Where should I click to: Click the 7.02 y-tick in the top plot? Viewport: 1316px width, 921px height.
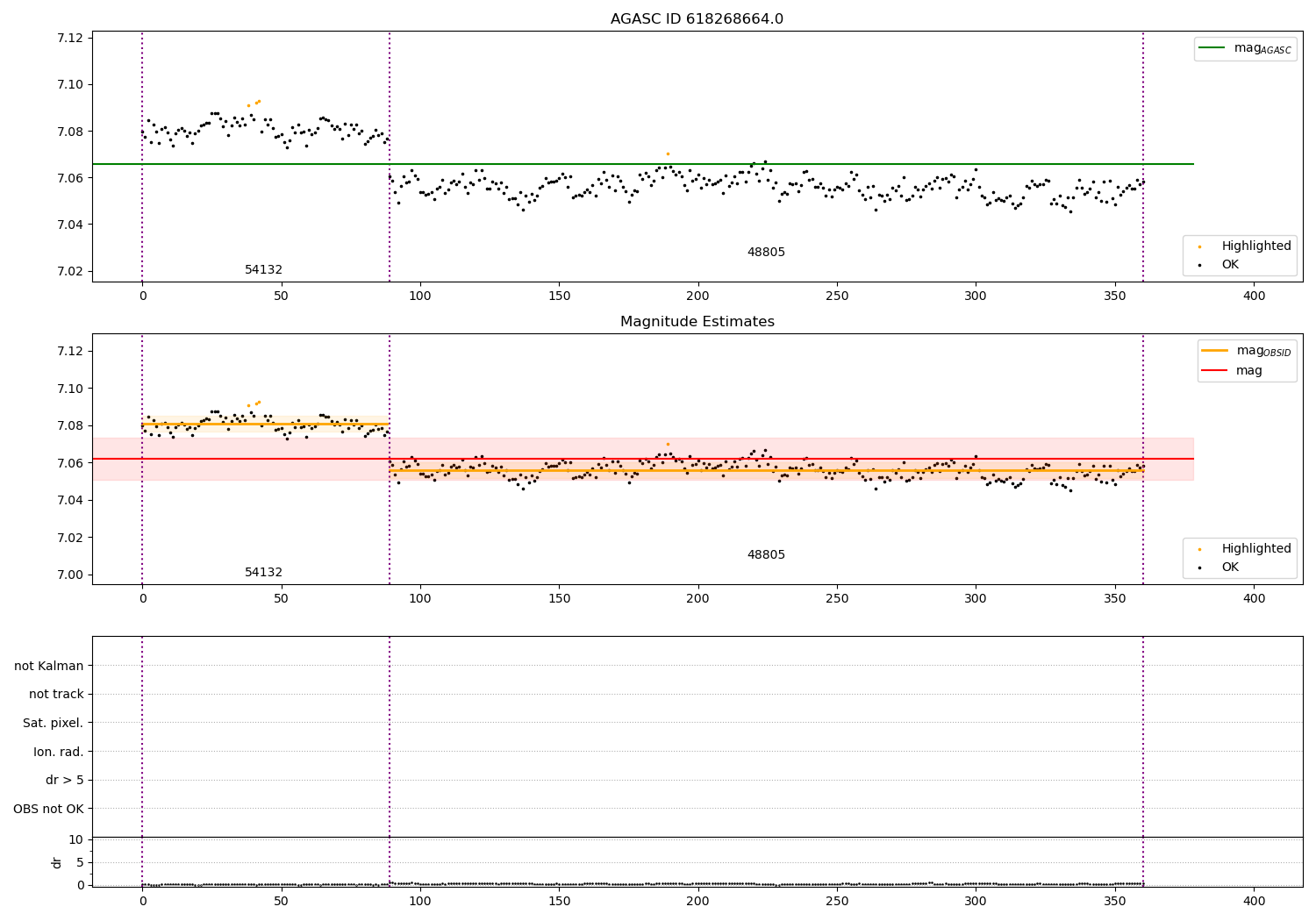click(68, 271)
